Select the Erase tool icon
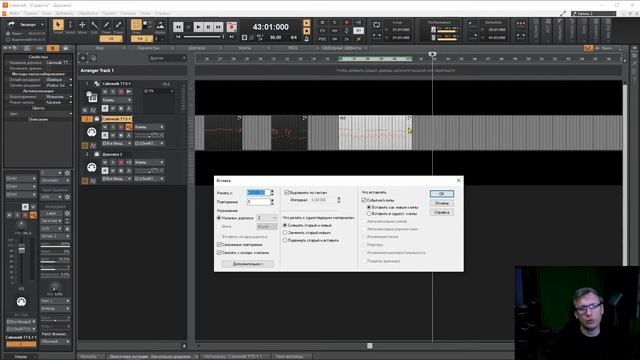Screen dimensions: 640x360 pos(118,25)
